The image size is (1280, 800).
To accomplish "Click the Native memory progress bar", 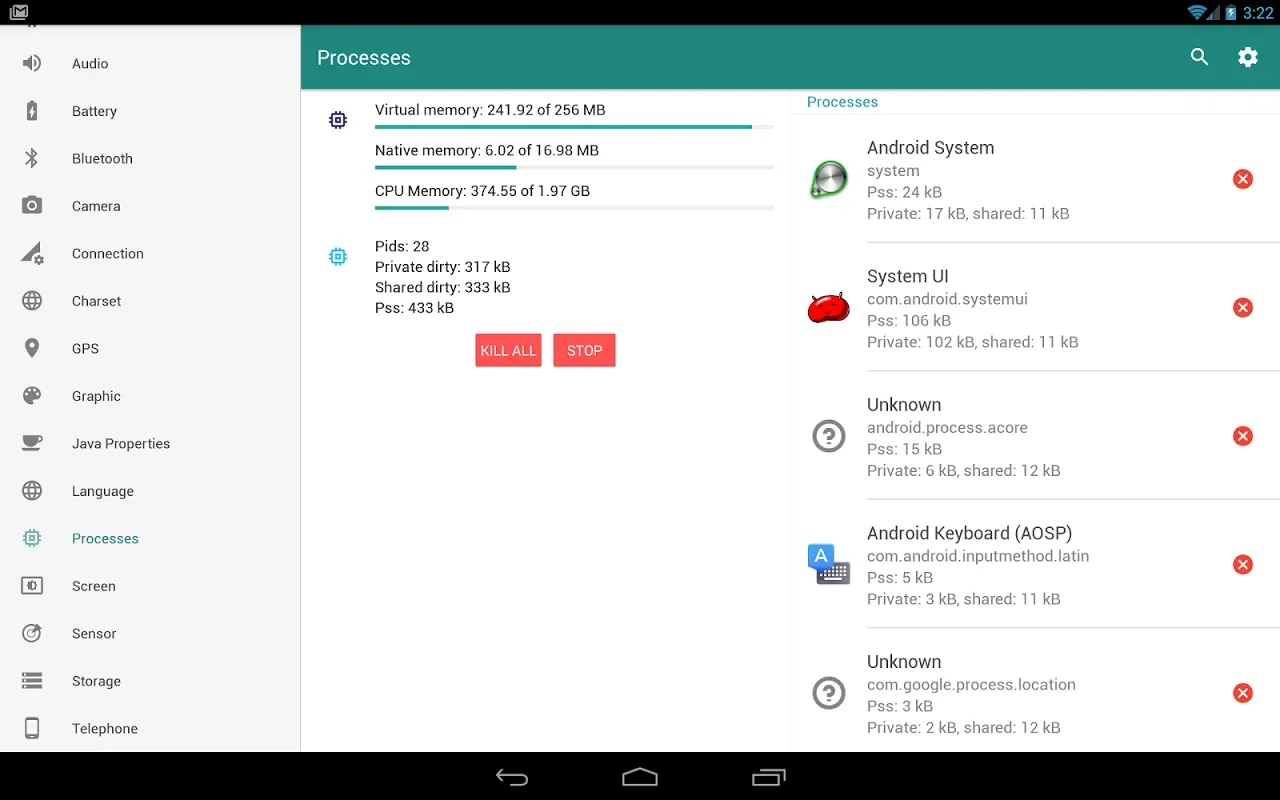I will (574, 167).
